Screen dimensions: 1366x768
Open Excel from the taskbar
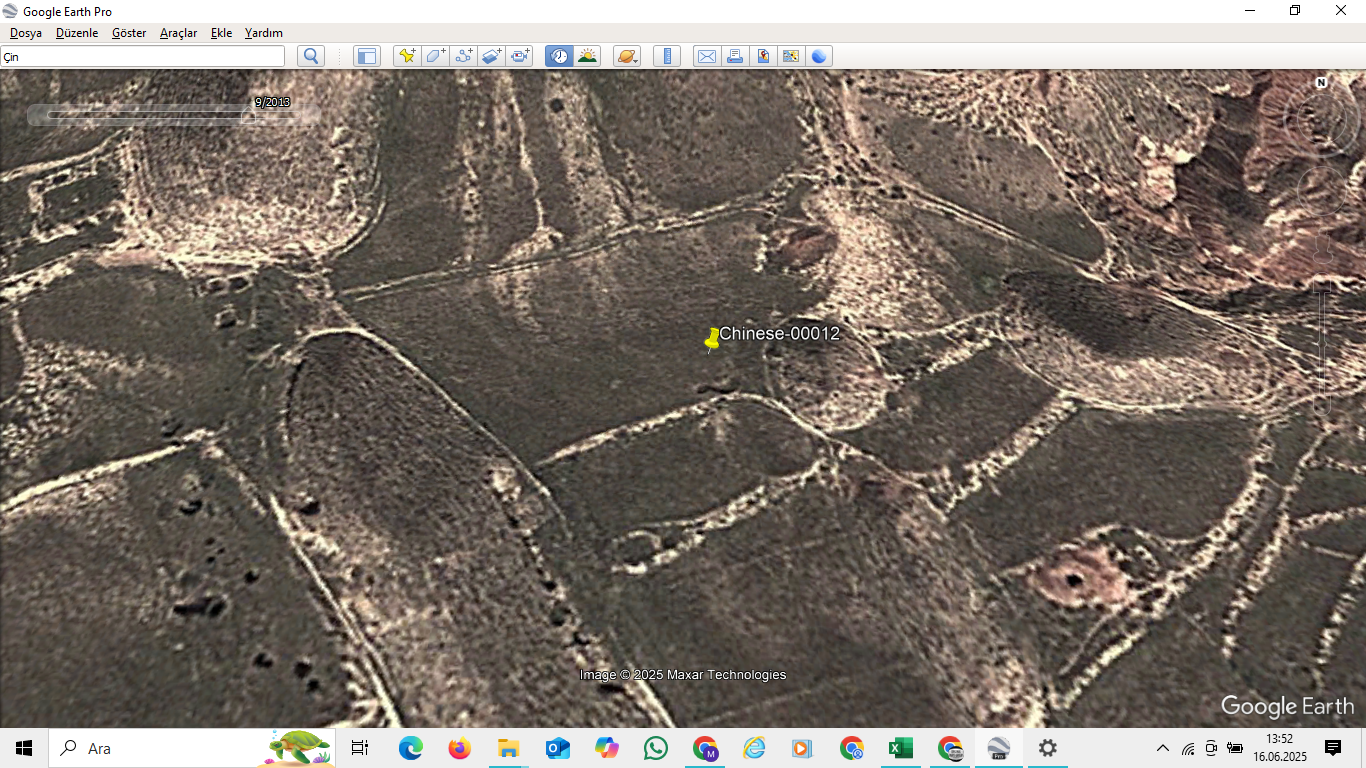[901, 748]
